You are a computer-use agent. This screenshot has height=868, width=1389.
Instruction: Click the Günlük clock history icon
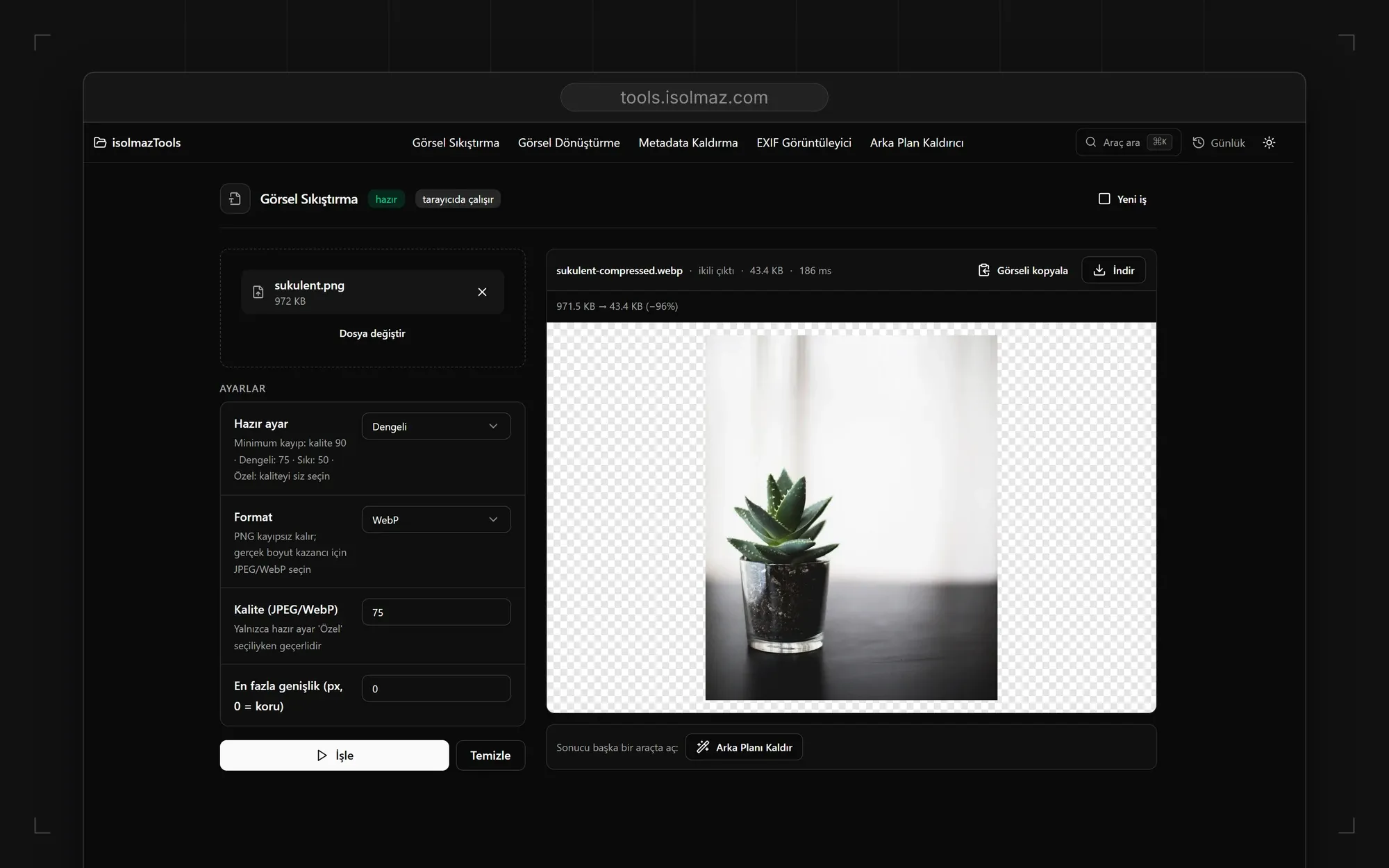(1199, 142)
